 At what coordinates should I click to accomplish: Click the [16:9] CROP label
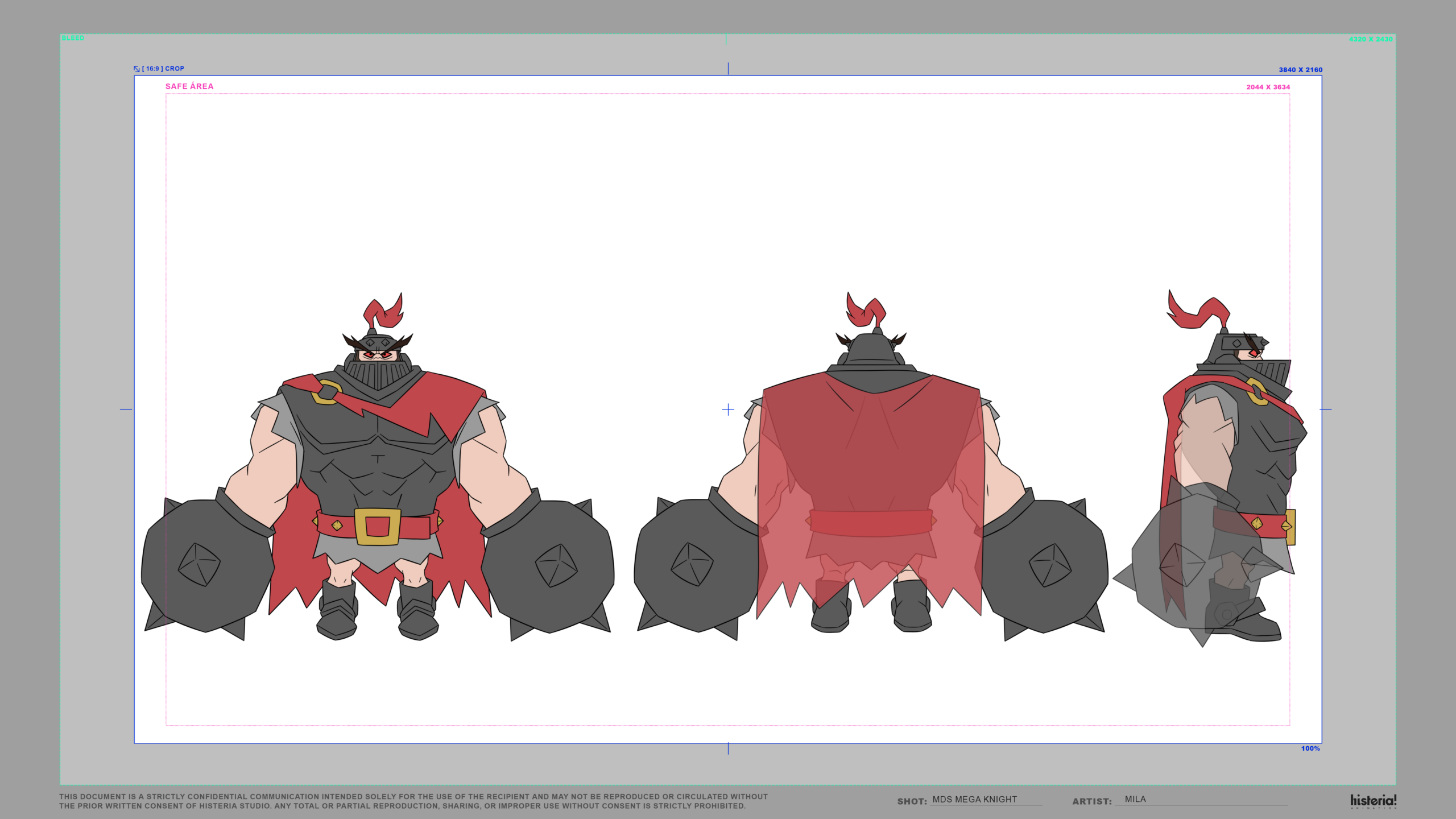[x=163, y=69]
